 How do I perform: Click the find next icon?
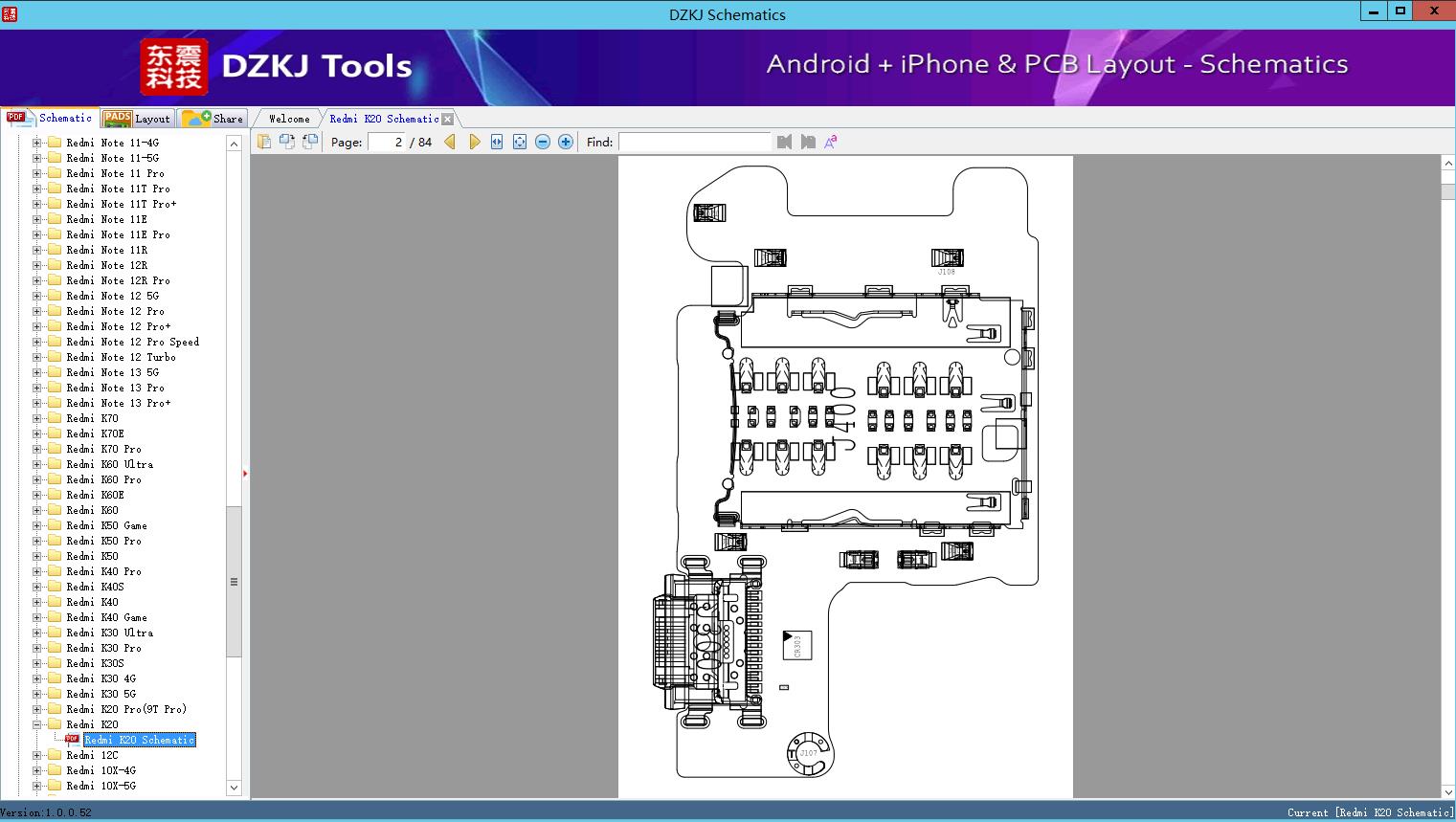tap(808, 142)
